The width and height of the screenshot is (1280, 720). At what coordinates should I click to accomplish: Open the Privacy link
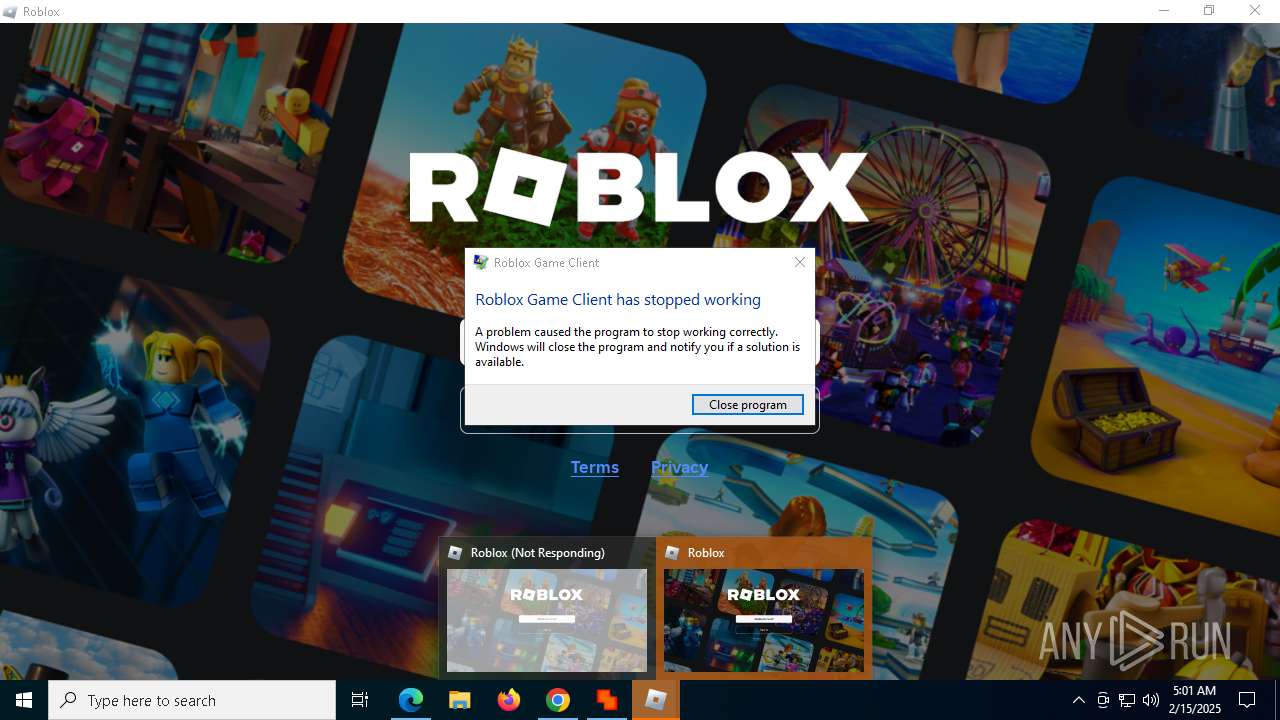click(x=679, y=467)
